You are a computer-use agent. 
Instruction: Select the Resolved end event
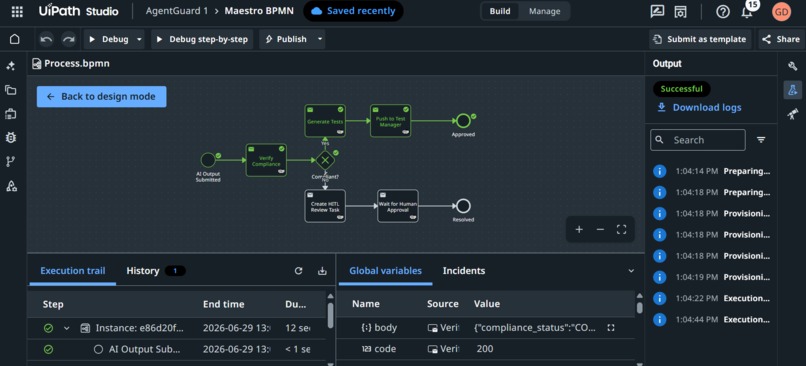click(463, 206)
